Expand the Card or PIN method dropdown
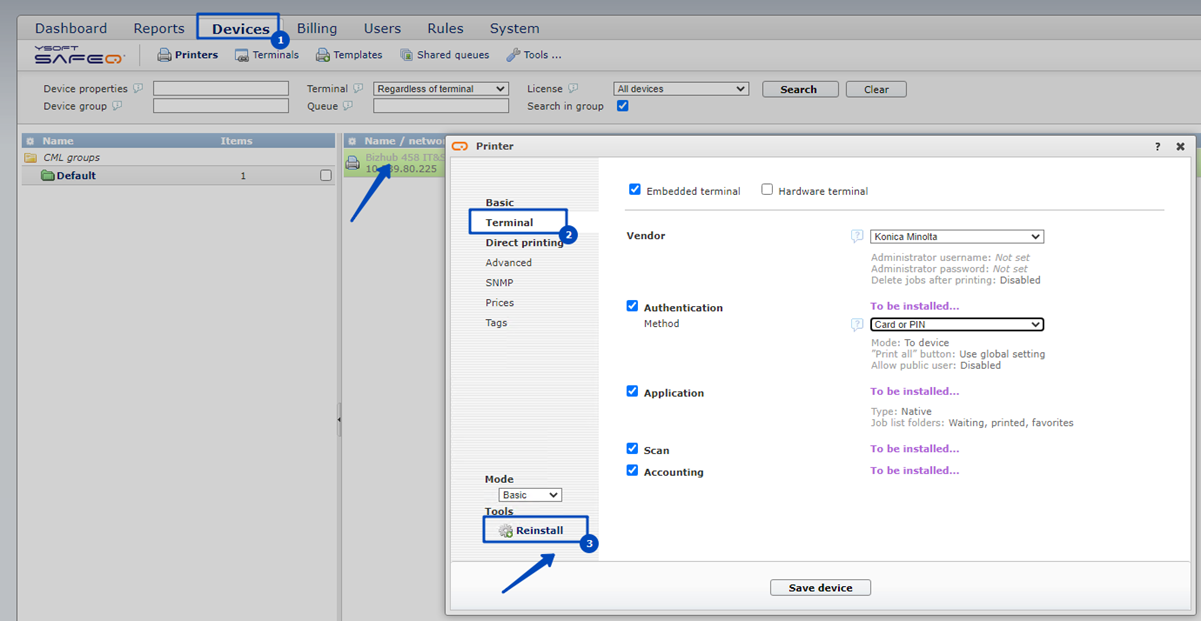Screen dimensions: 1201x621 point(956,325)
